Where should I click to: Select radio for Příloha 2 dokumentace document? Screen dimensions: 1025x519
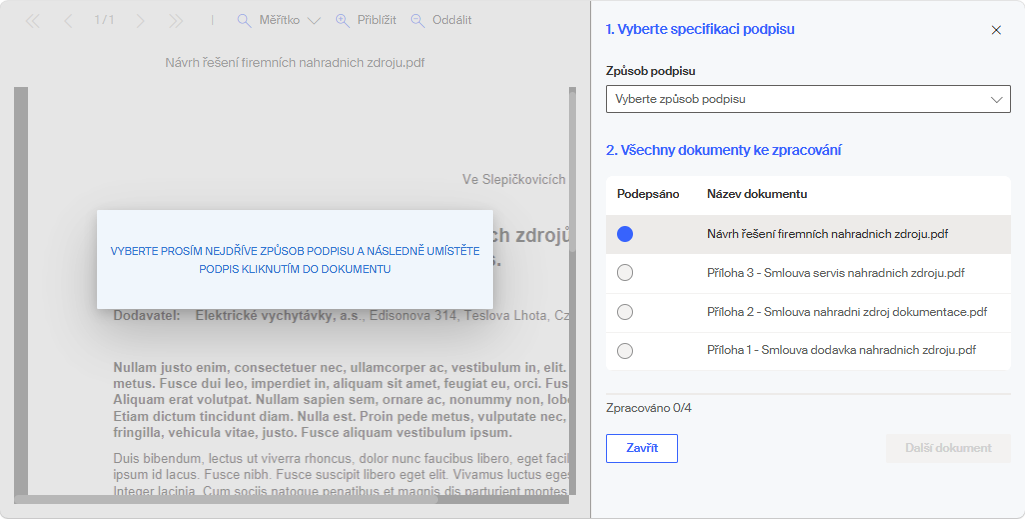(x=625, y=312)
